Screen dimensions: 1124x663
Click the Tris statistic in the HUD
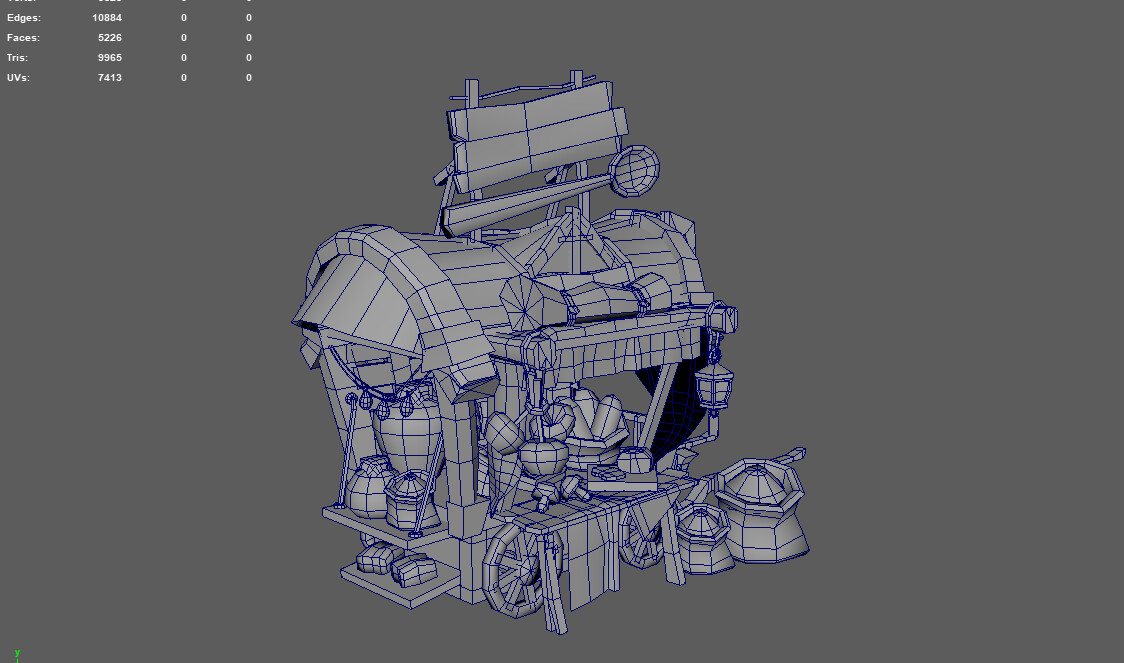(110, 57)
